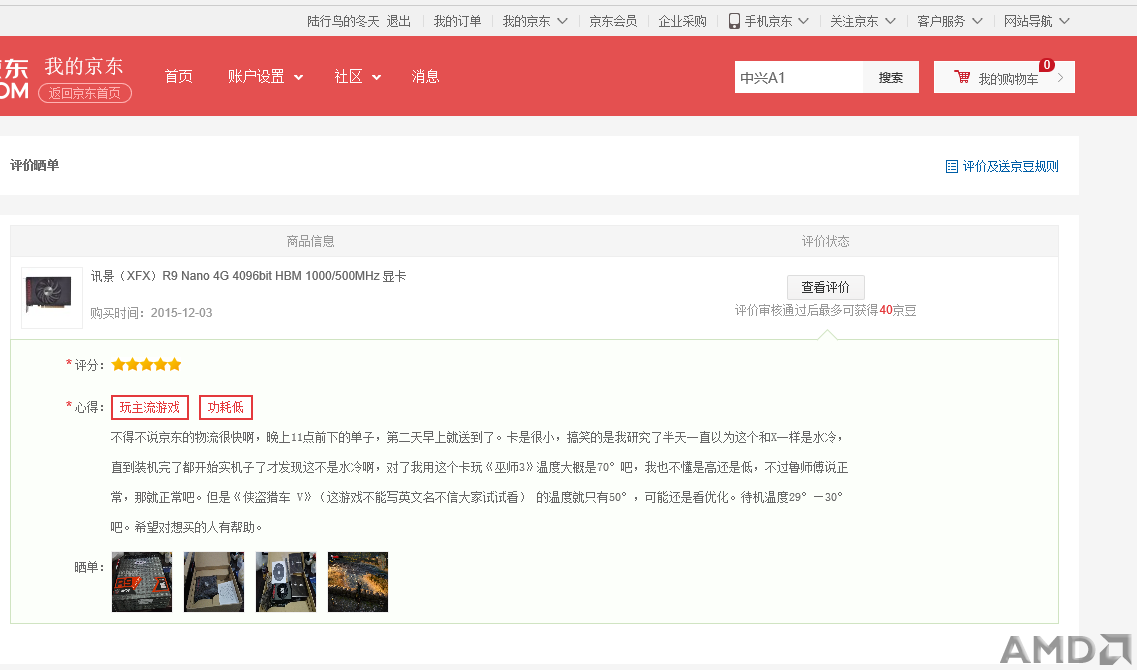Open first review photo showing R9 box
Image resolution: width=1137 pixels, height=670 pixels.
142,582
